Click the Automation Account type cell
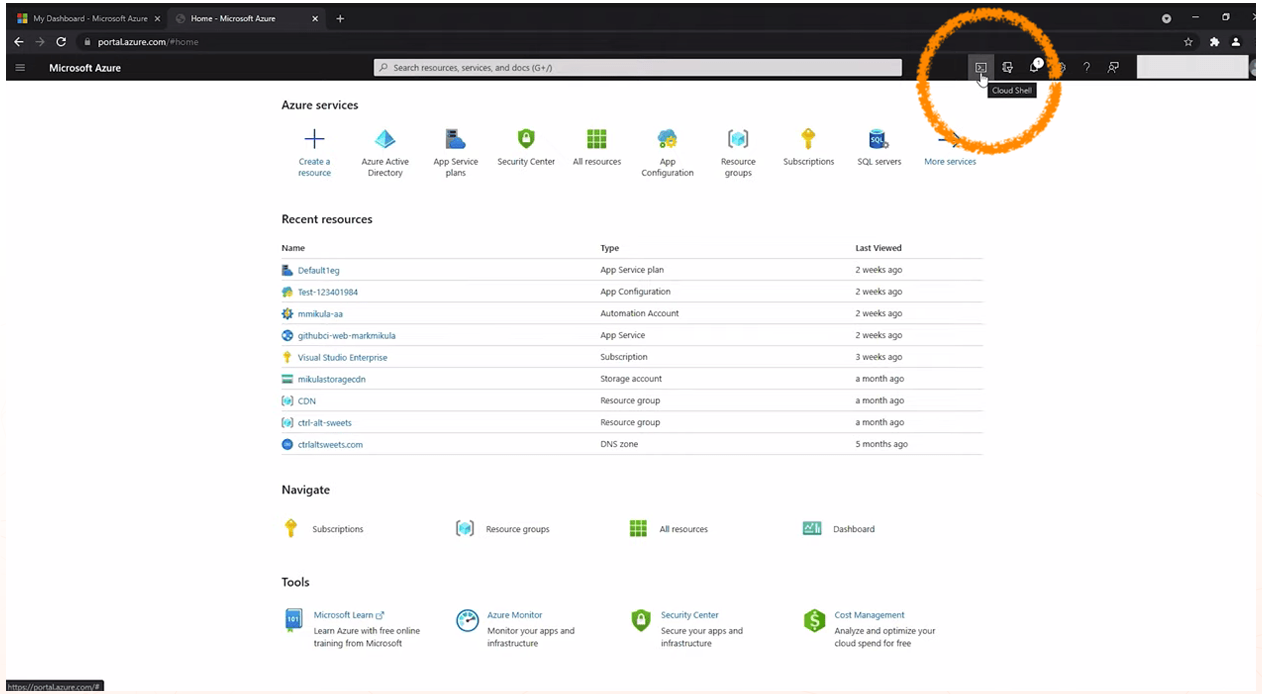This screenshot has height=694, width=1262. tap(640, 314)
